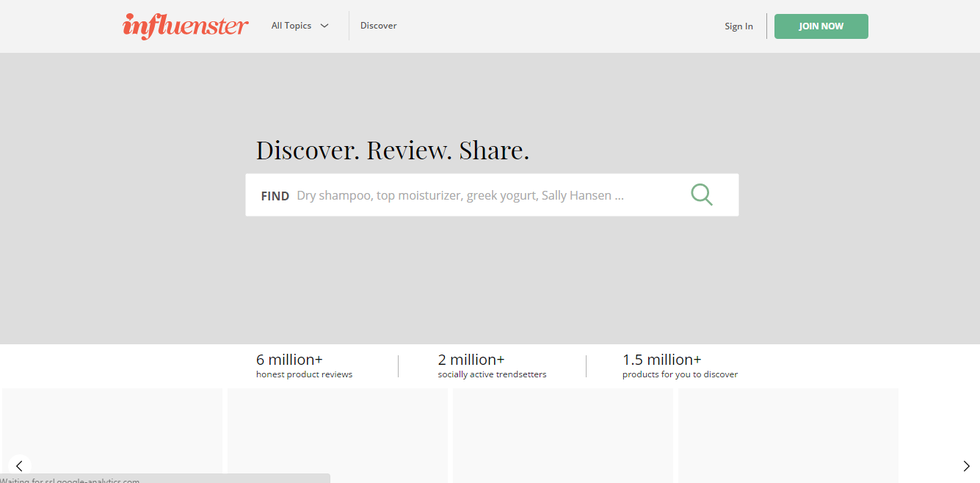This screenshot has height=483, width=980.
Task: Click the Influenster logo
Action: [x=185, y=26]
